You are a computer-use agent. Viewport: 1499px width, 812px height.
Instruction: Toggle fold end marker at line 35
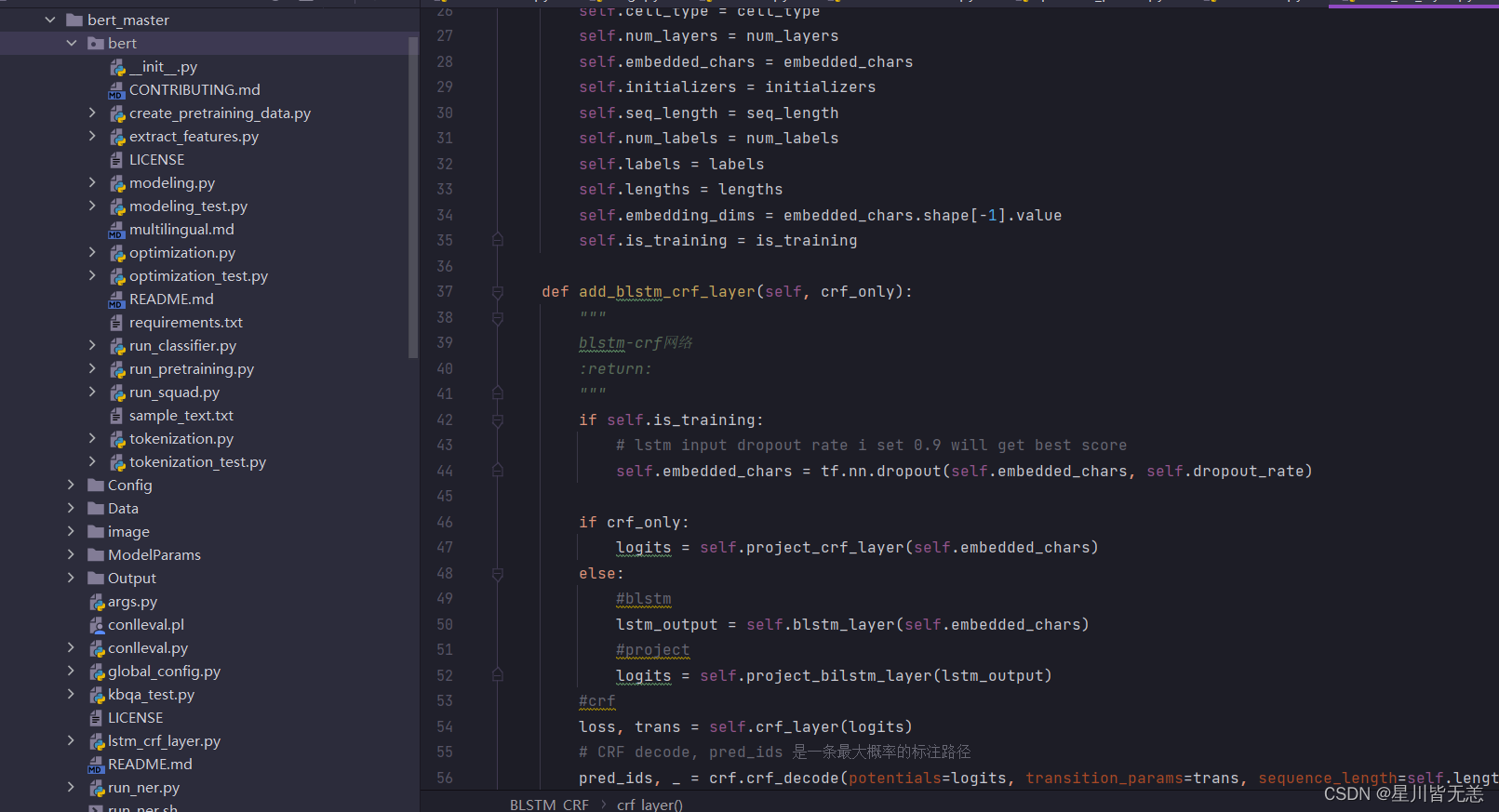coord(498,240)
